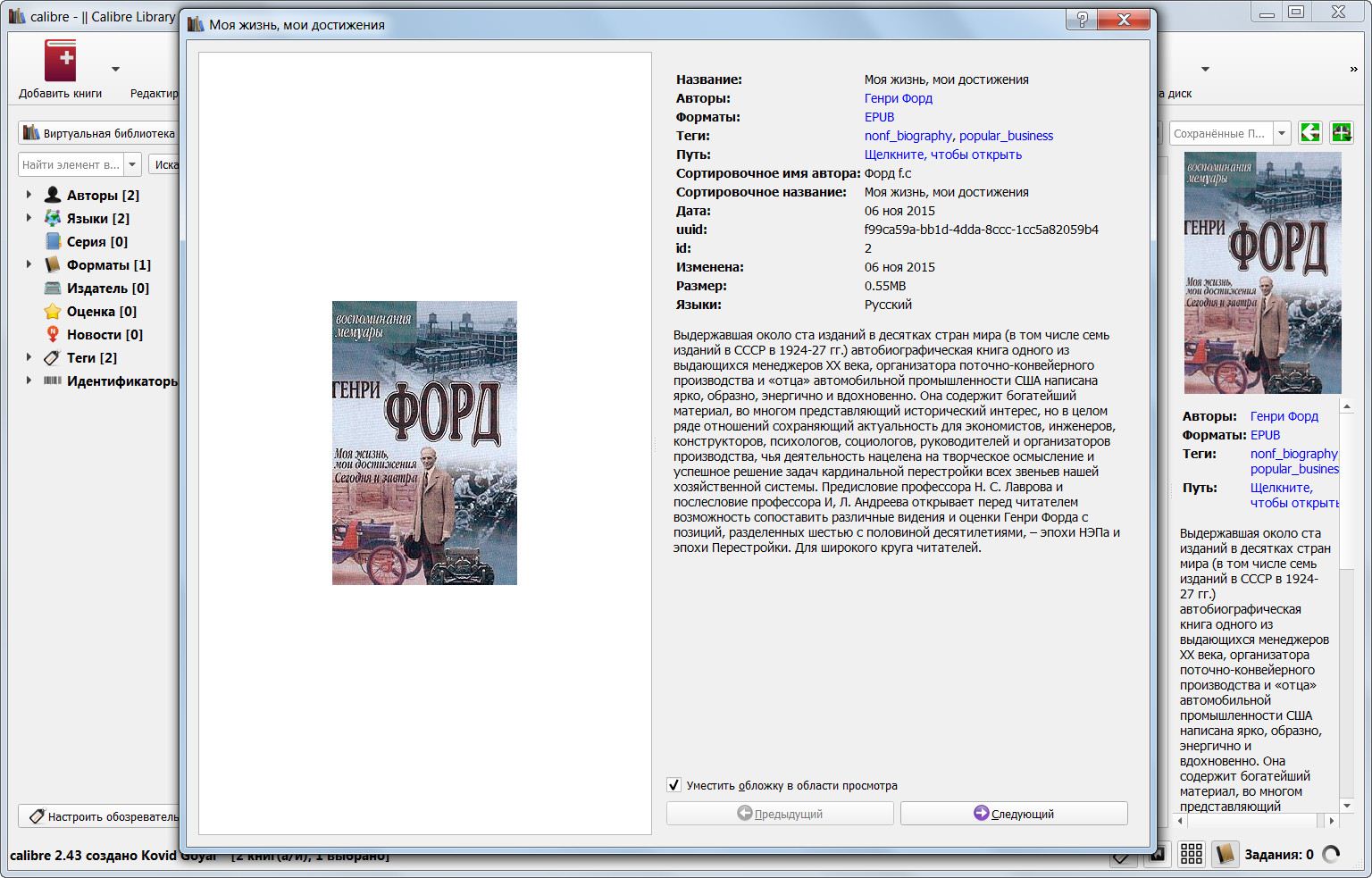Click cover thumbnail in main window details panel
The image size is (1372, 878).
[1262, 272]
